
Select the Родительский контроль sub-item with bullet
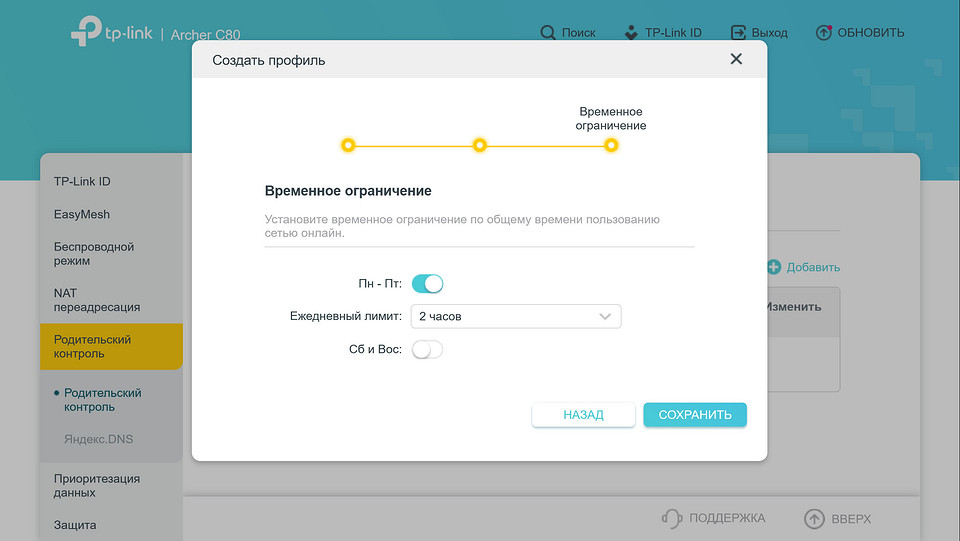pos(103,400)
